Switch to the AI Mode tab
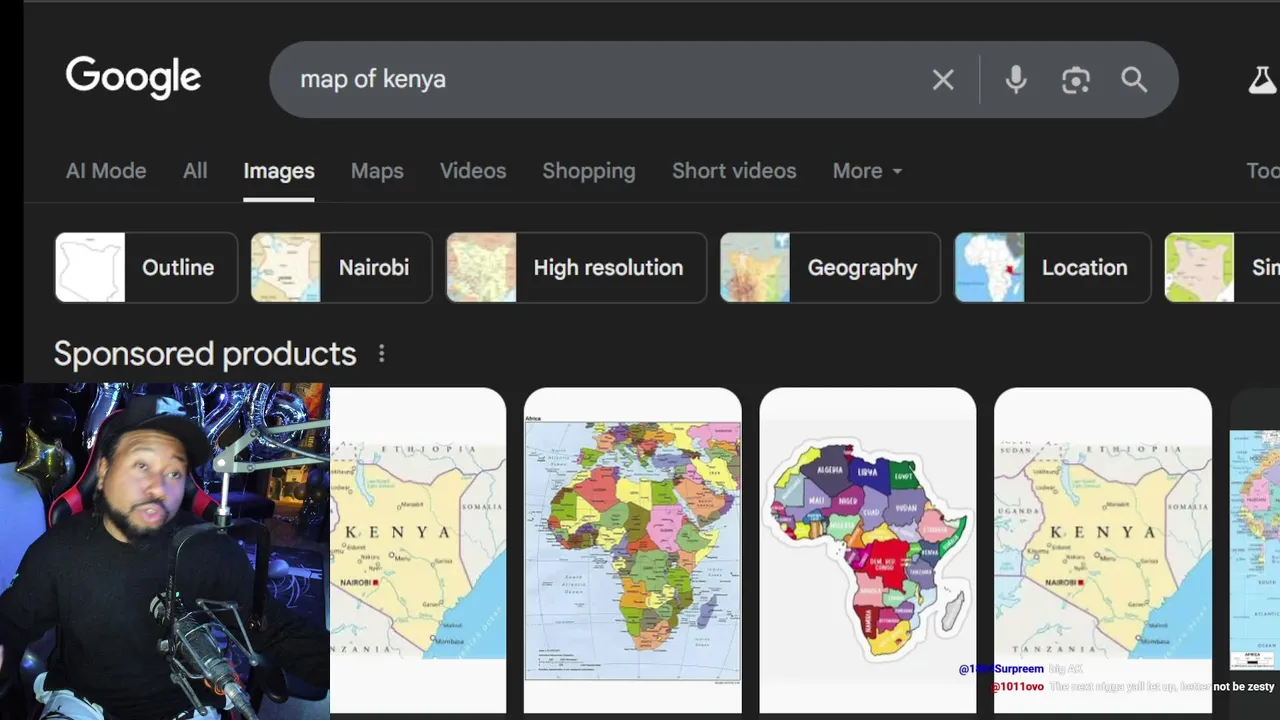 click(106, 171)
